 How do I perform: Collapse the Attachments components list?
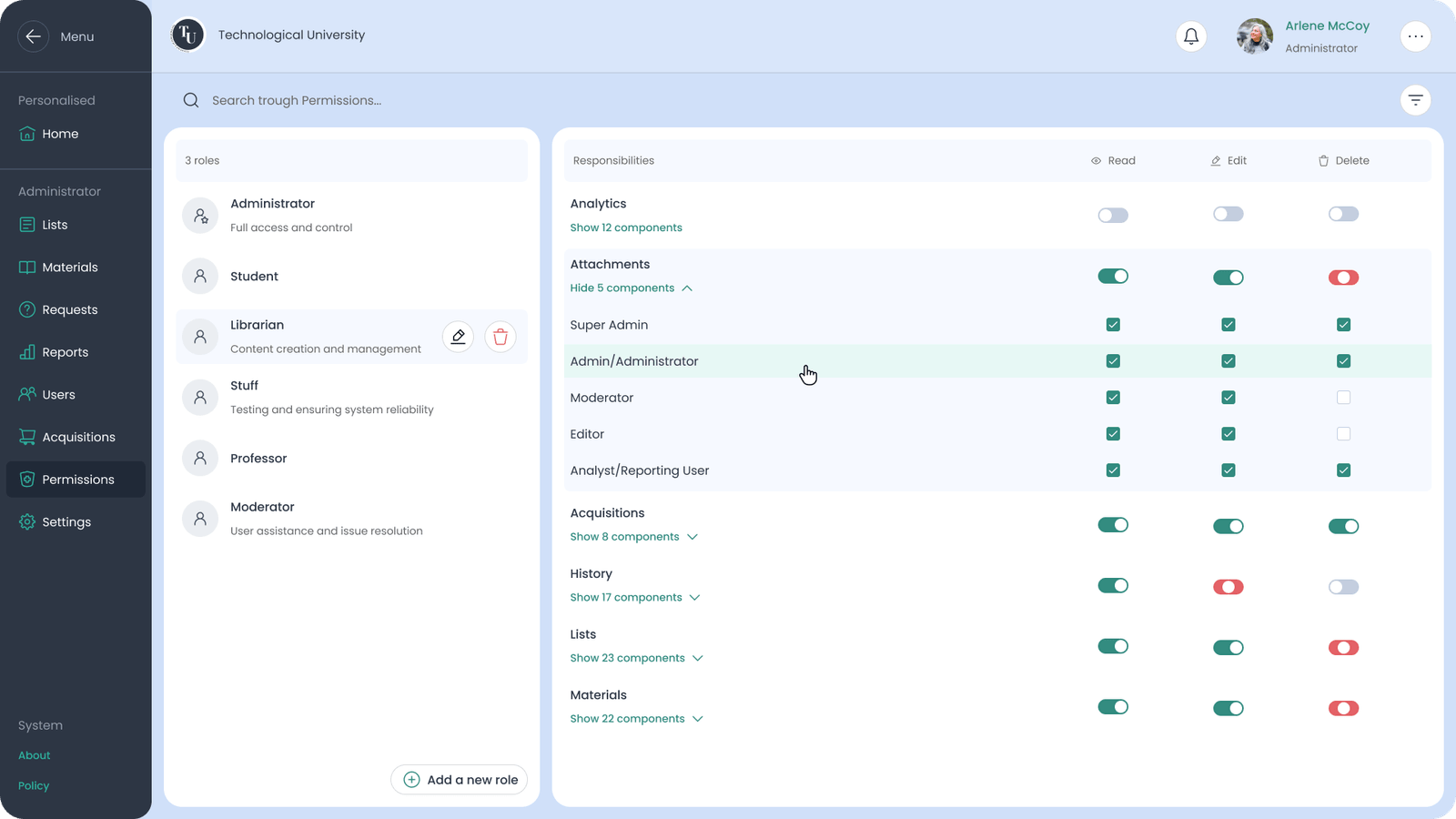[631, 288]
